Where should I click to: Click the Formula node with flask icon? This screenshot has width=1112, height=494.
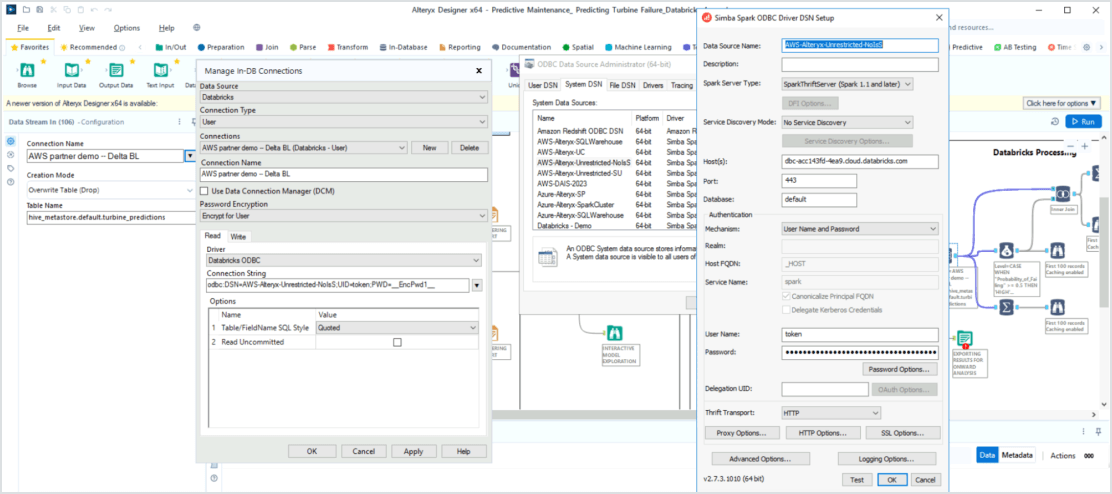pyautogui.click(x=1008, y=250)
